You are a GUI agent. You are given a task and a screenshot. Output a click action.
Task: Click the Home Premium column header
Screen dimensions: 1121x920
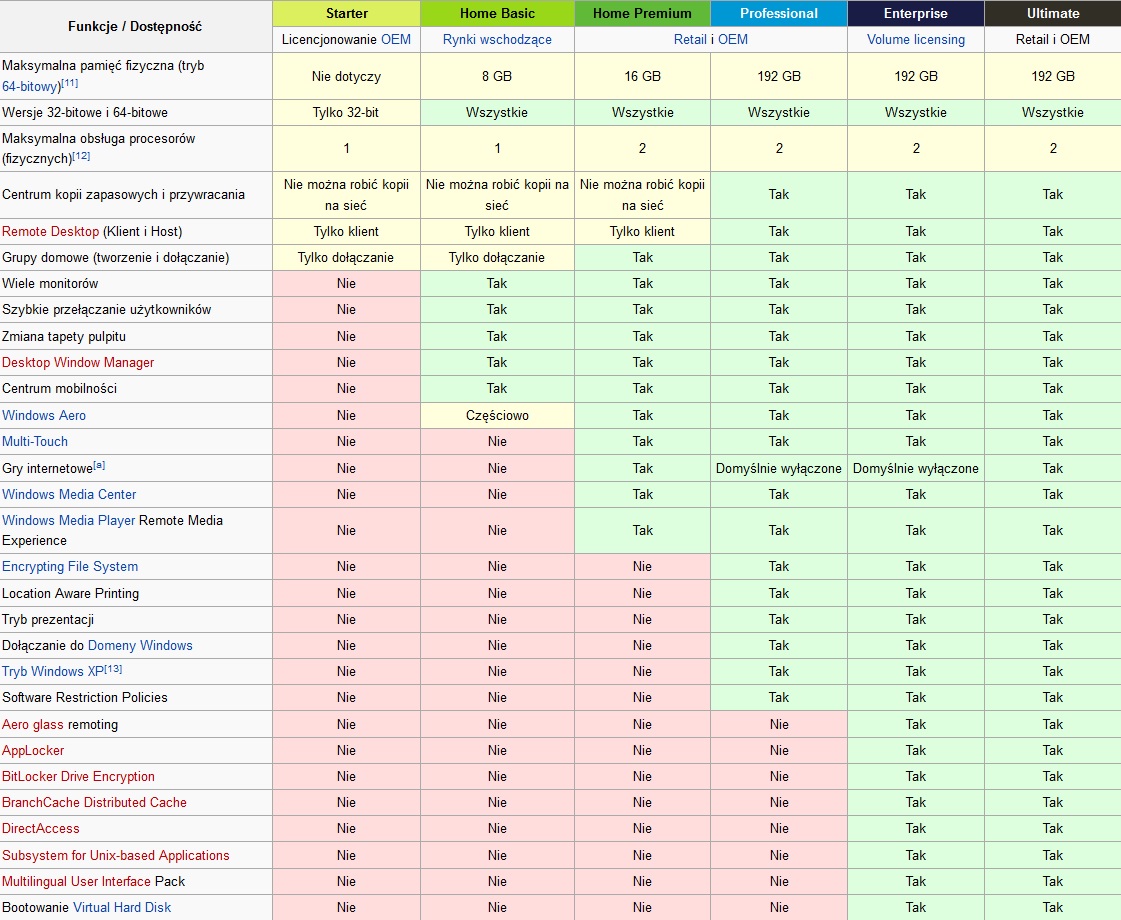pos(642,13)
